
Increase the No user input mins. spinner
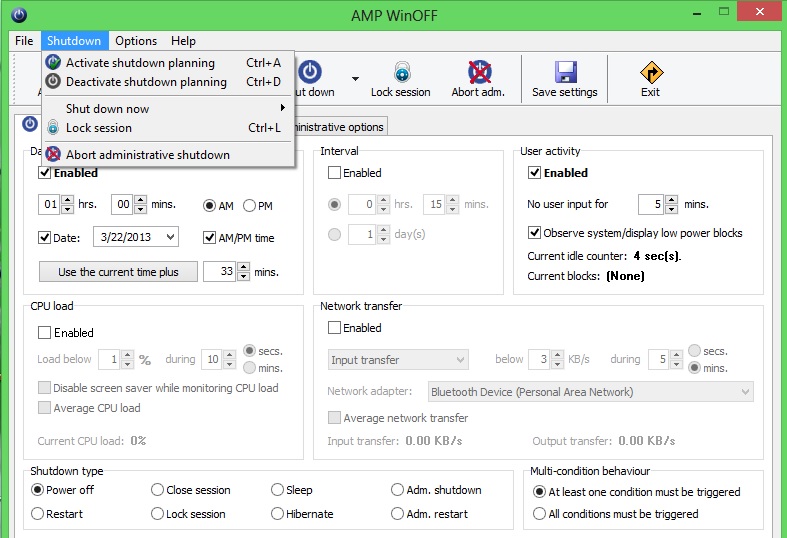click(x=672, y=200)
